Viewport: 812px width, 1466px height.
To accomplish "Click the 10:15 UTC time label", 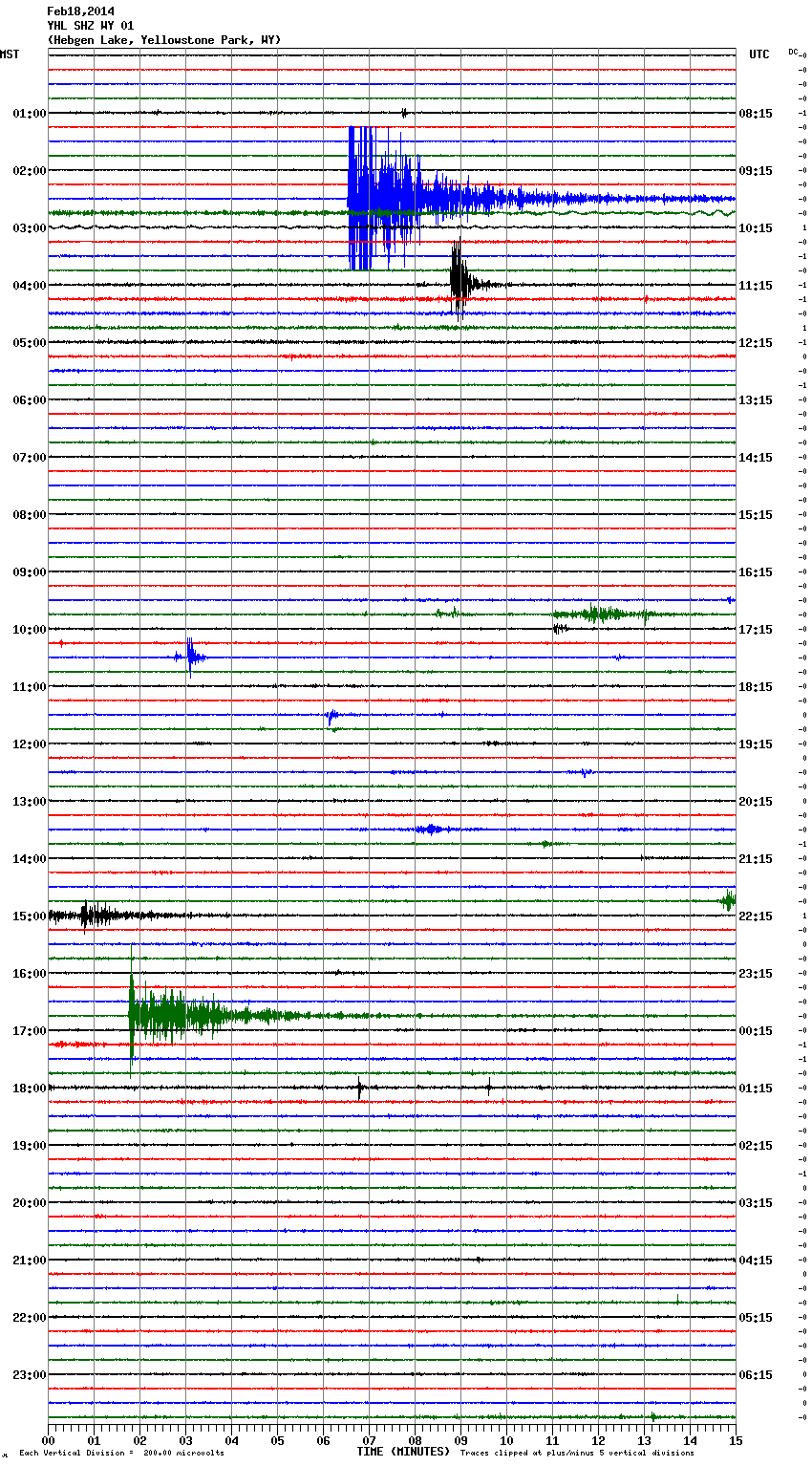I will [x=756, y=228].
